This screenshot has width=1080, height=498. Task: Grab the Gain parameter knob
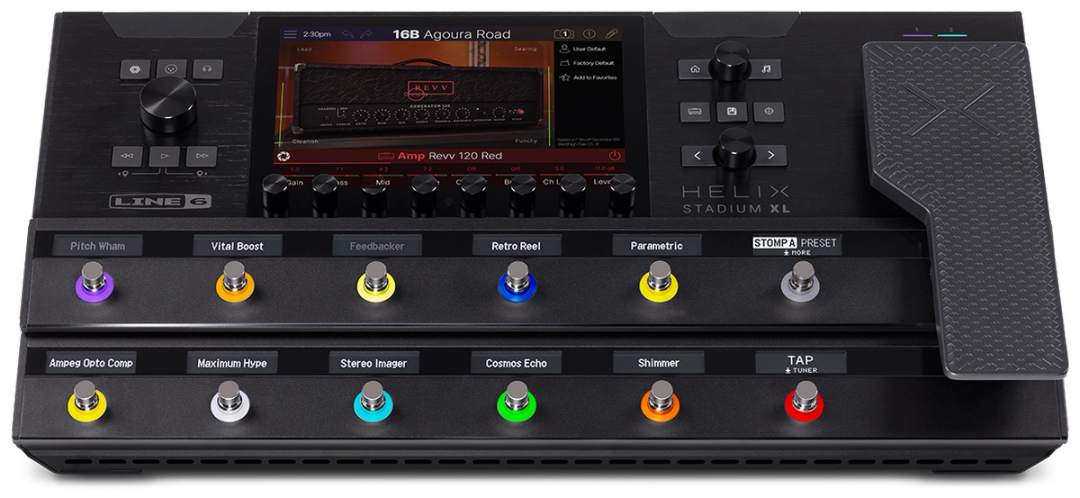[276, 193]
